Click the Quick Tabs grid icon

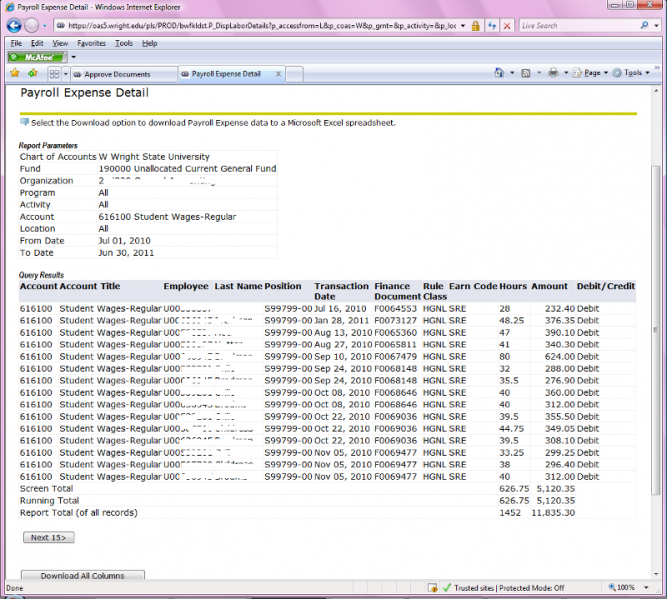point(54,74)
